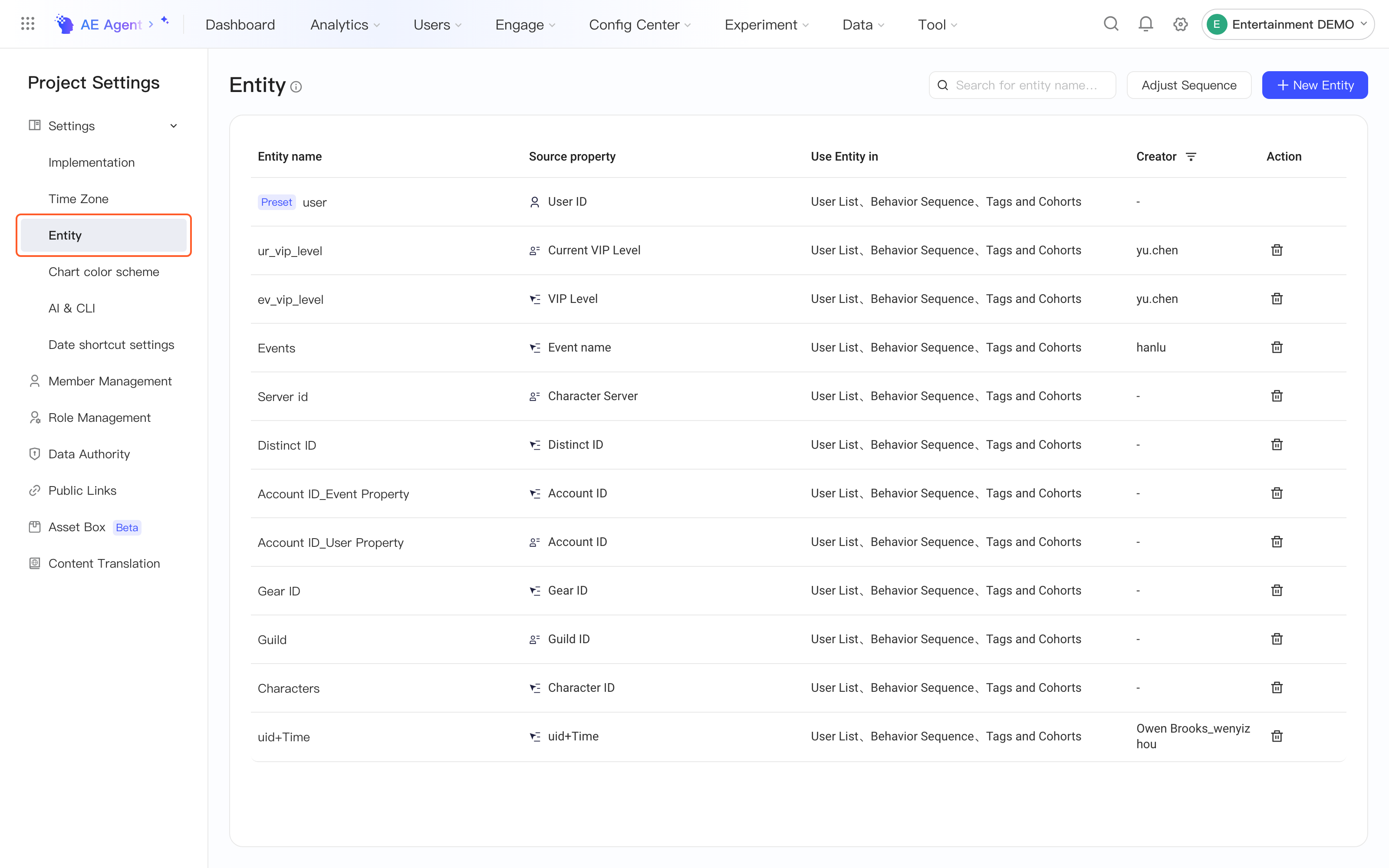This screenshot has width=1389, height=868.
Task: Expand the Experiment dropdown menu
Action: click(767, 25)
